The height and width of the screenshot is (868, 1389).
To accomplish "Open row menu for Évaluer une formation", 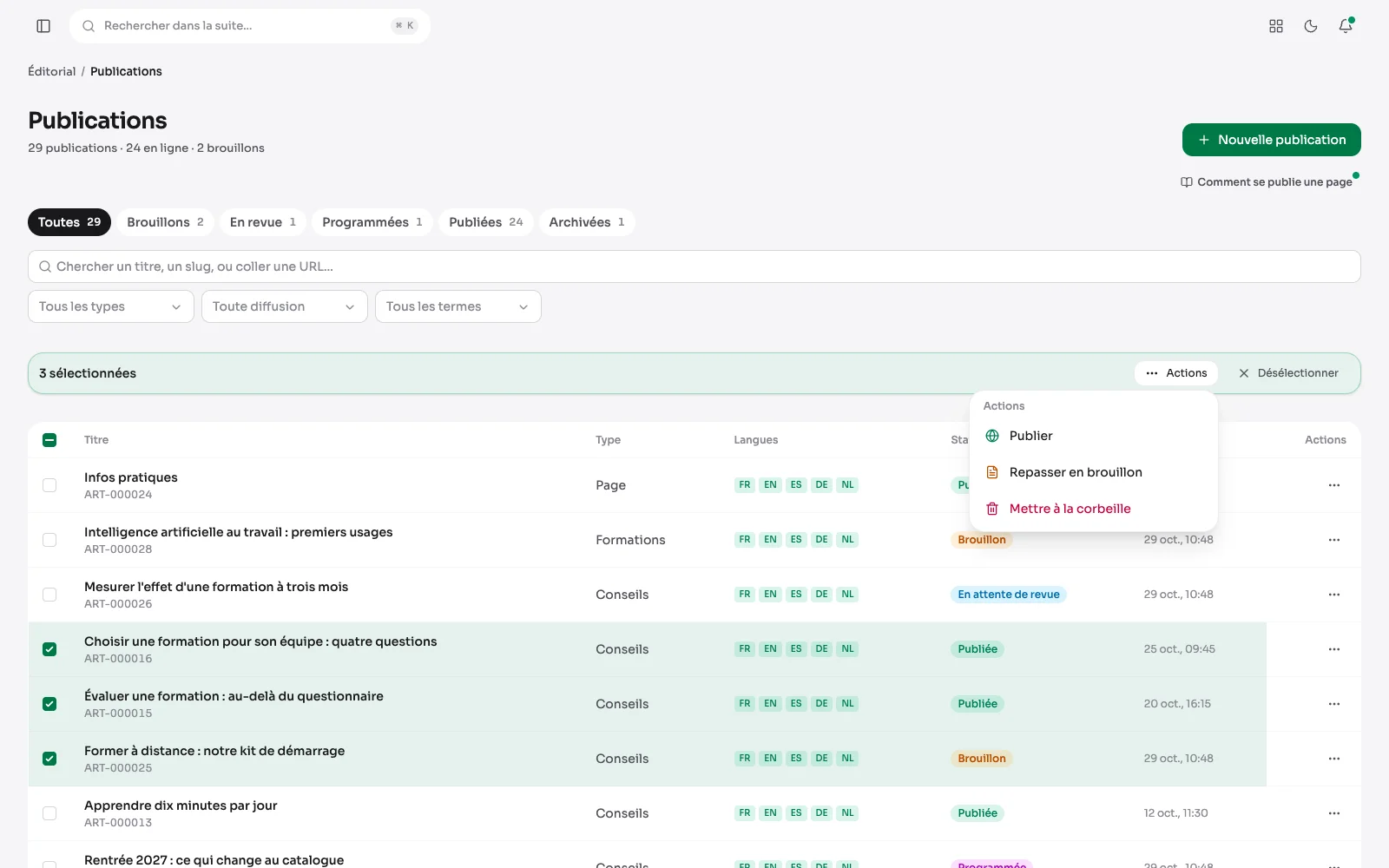I will 1334,704.
